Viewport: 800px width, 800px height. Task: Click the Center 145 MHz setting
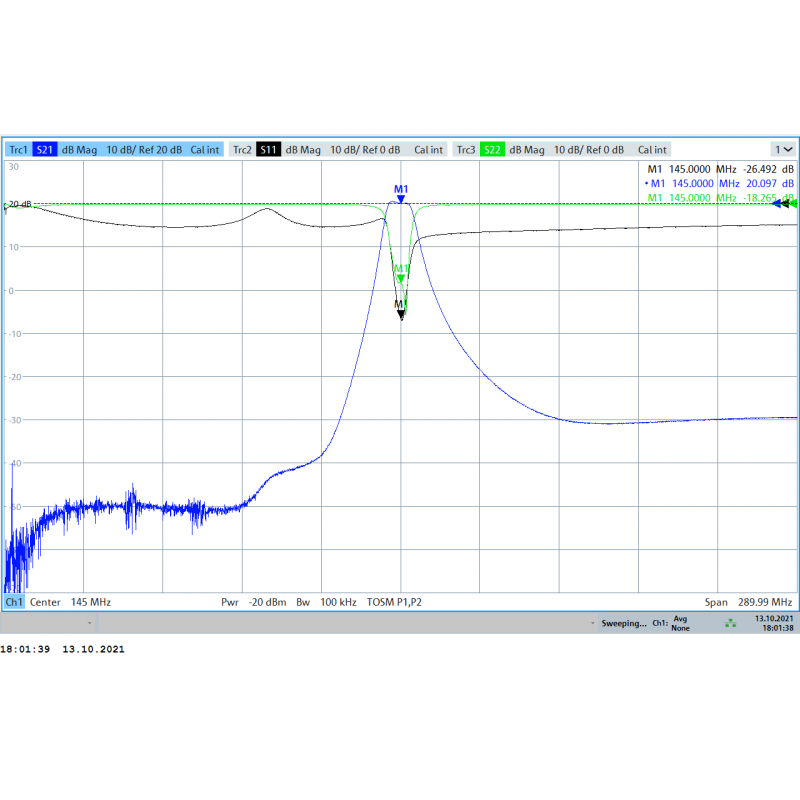tap(70, 603)
